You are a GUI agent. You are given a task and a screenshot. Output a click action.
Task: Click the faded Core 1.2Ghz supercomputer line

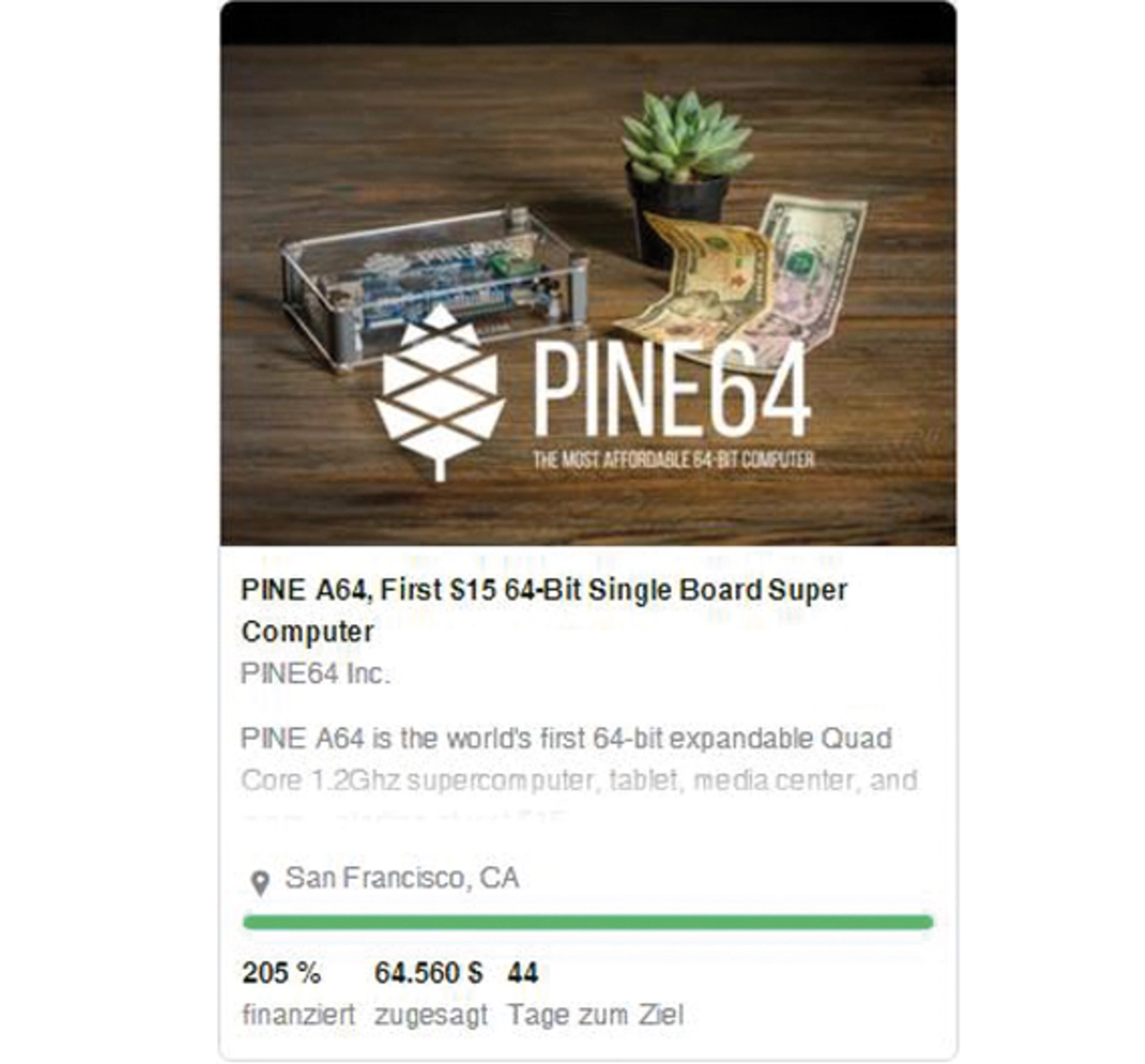click(x=580, y=780)
